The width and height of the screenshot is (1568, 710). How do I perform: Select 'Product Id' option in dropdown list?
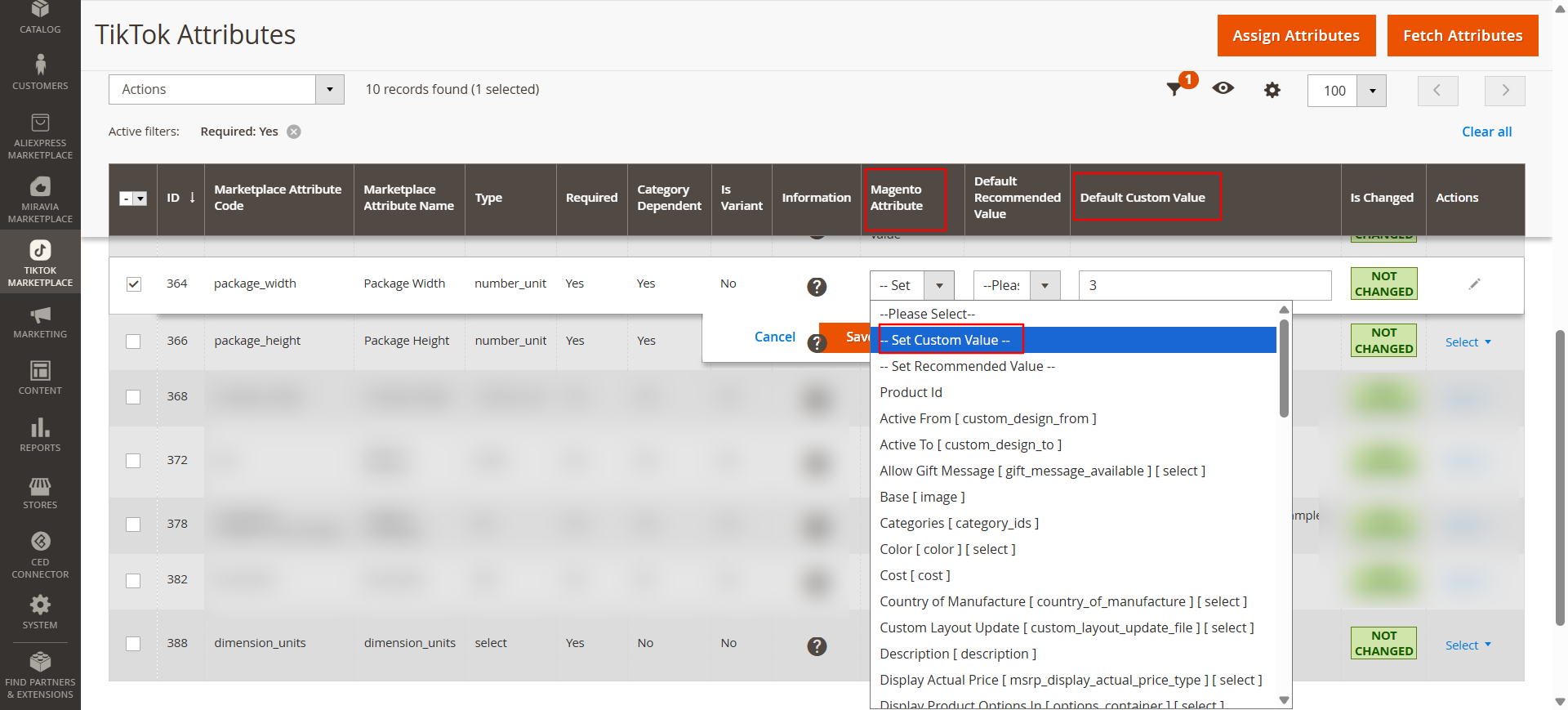(911, 392)
